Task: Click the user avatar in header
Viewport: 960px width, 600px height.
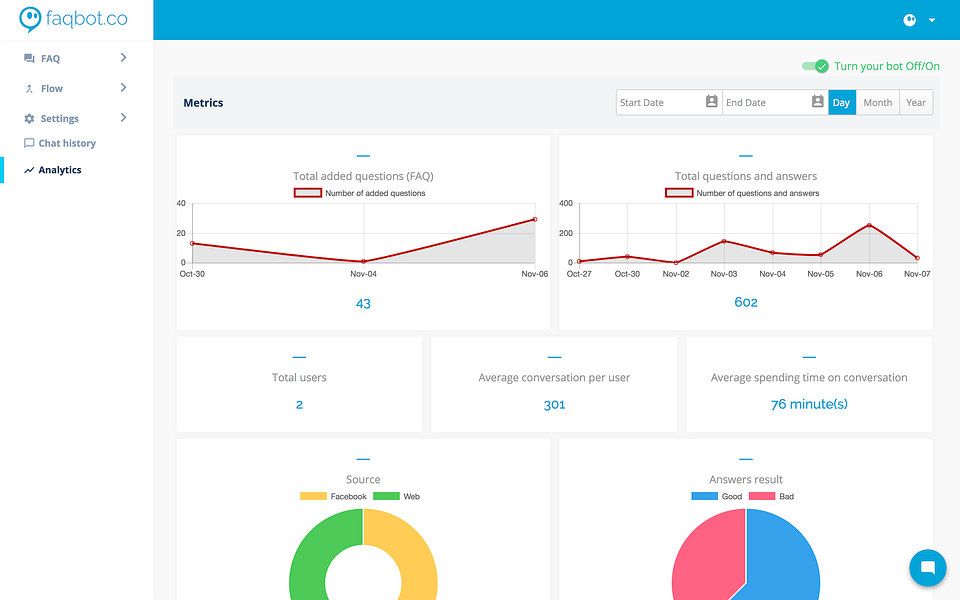Action: [910, 20]
